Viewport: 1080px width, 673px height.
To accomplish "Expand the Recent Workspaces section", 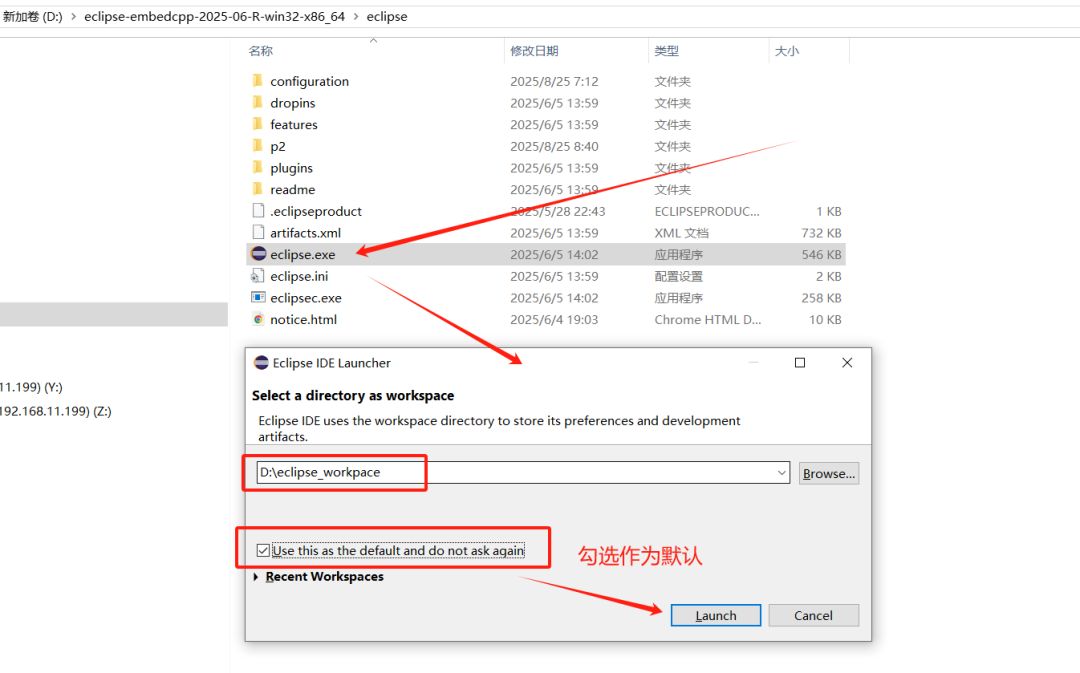I will click(256, 577).
